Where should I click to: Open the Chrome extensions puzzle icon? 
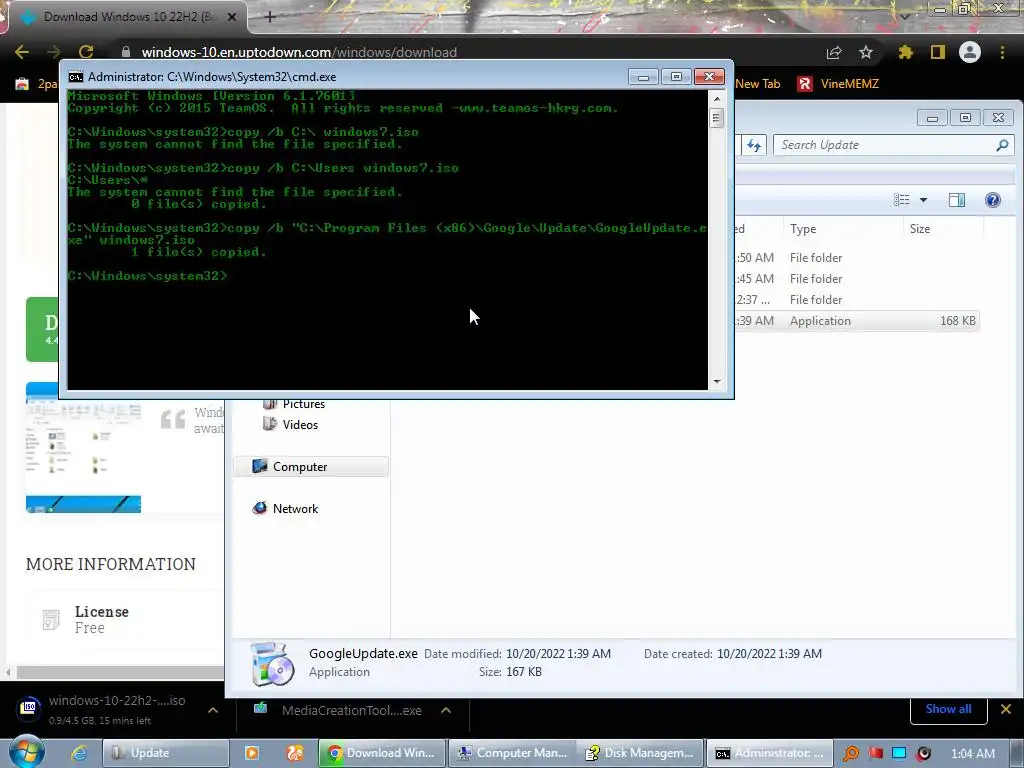click(x=905, y=52)
